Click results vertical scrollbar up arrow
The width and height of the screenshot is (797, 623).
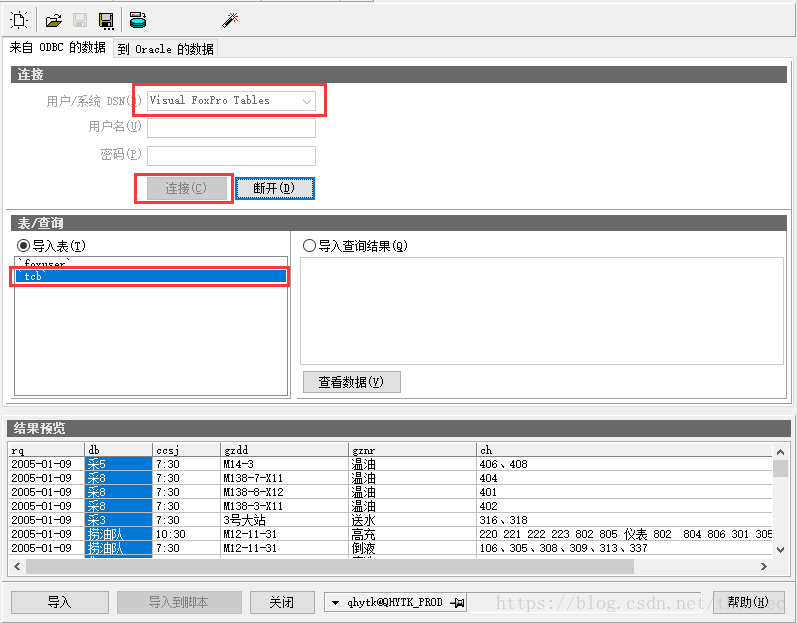click(x=781, y=452)
